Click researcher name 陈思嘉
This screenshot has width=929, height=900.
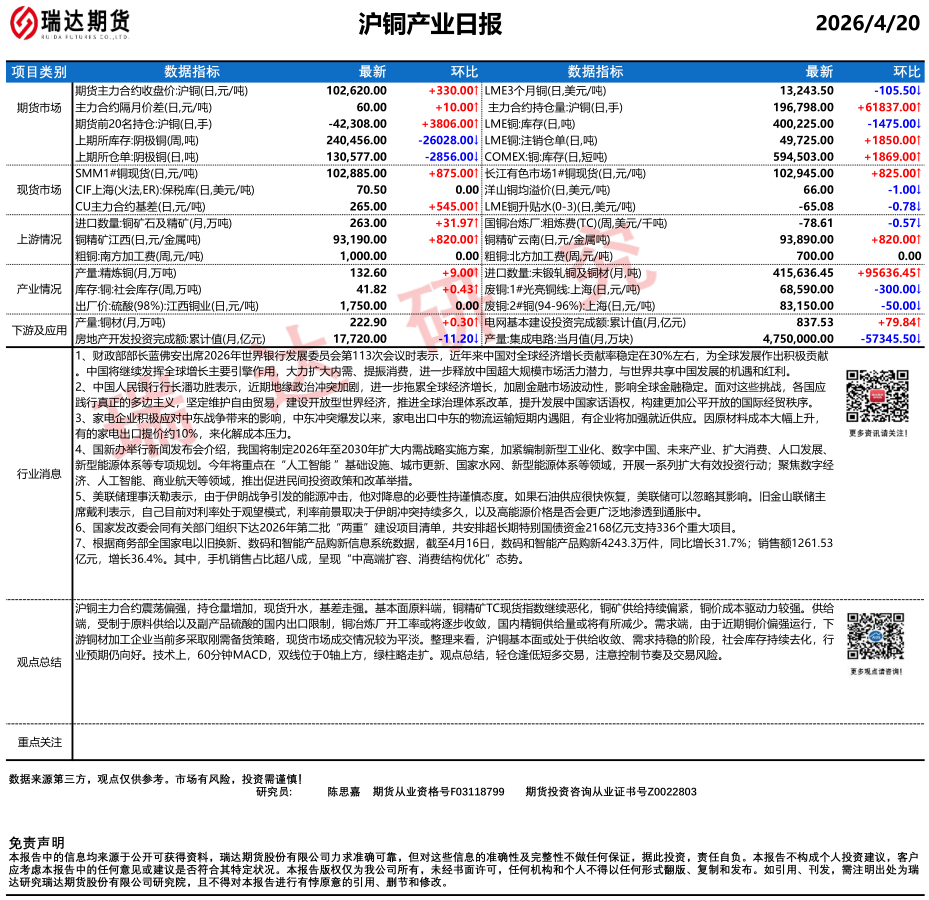[x=345, y=791]
